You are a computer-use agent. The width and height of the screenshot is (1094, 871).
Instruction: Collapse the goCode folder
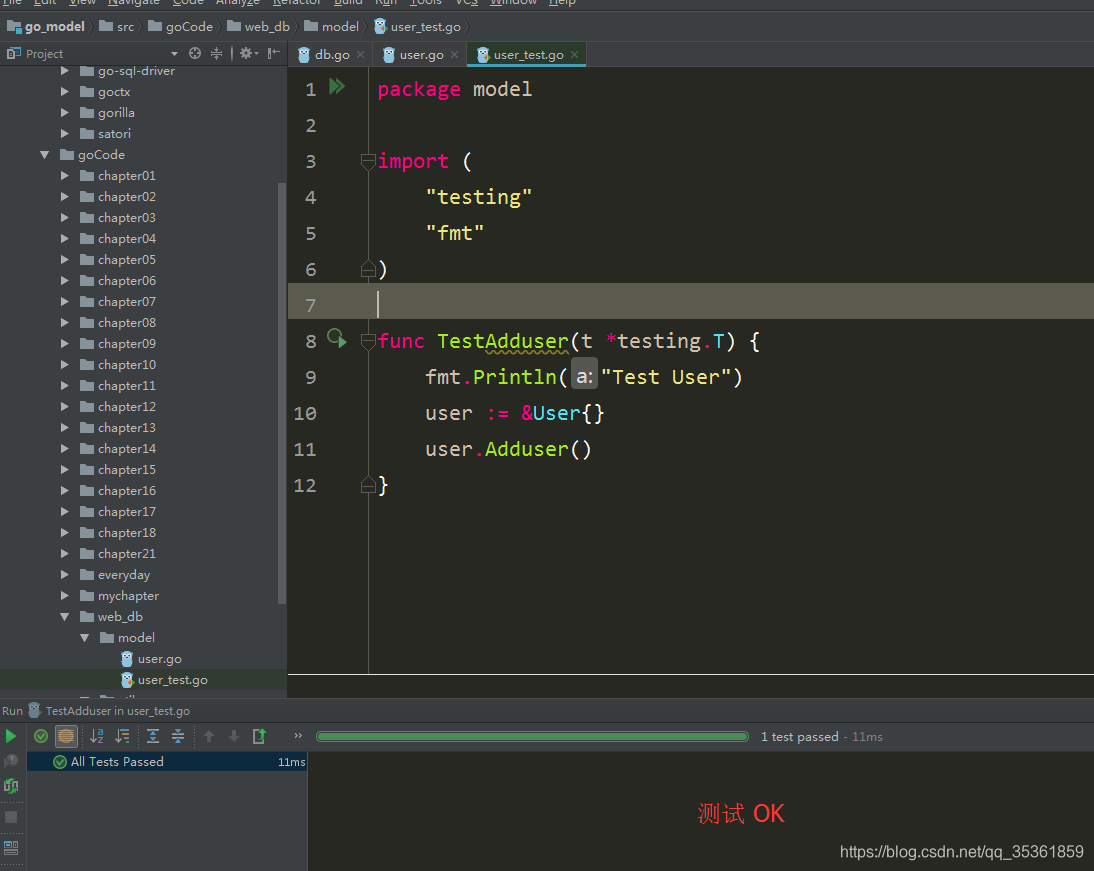click(44, 154)
